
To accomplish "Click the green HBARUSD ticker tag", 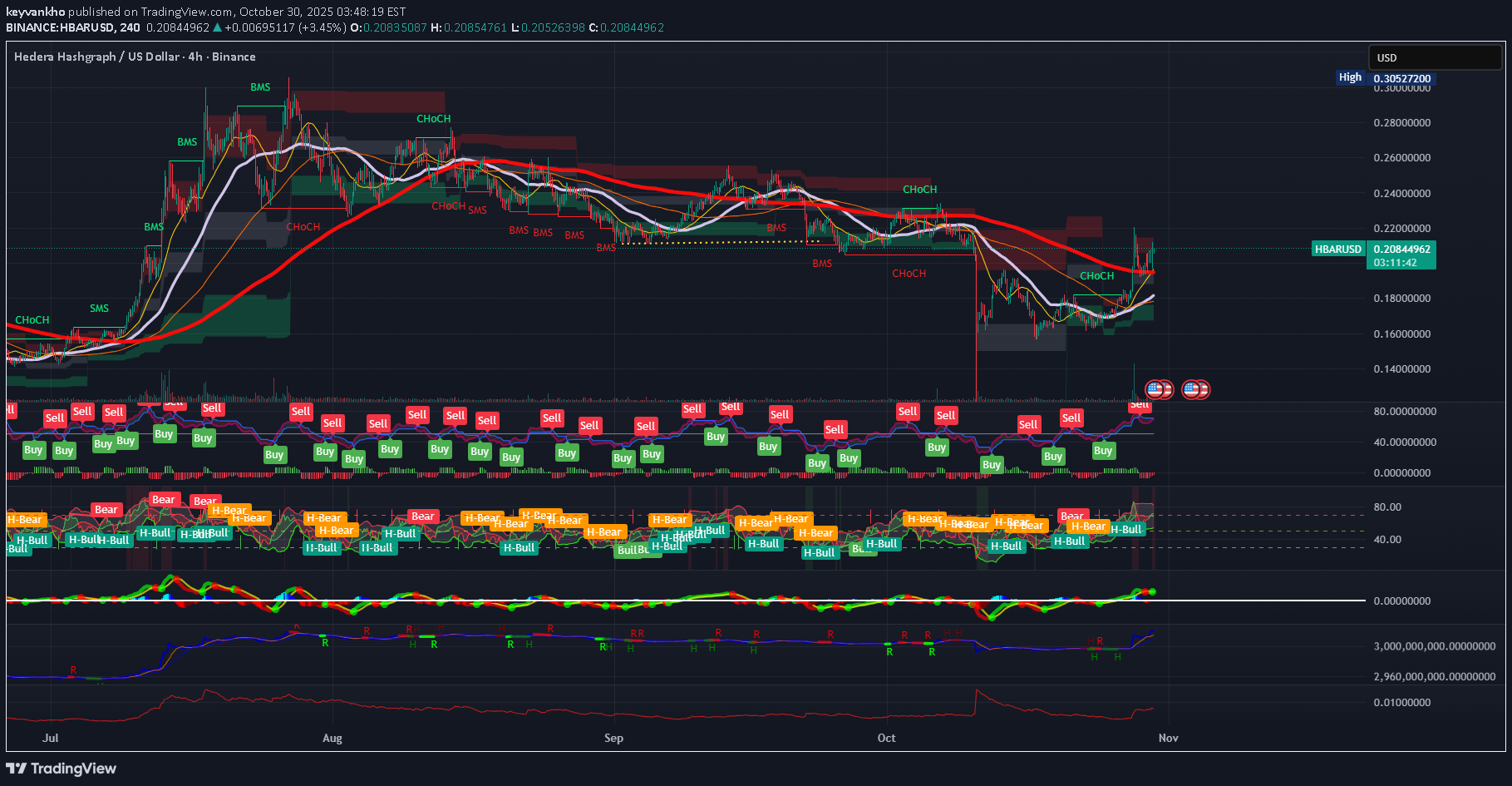I will pos(1337,249).
